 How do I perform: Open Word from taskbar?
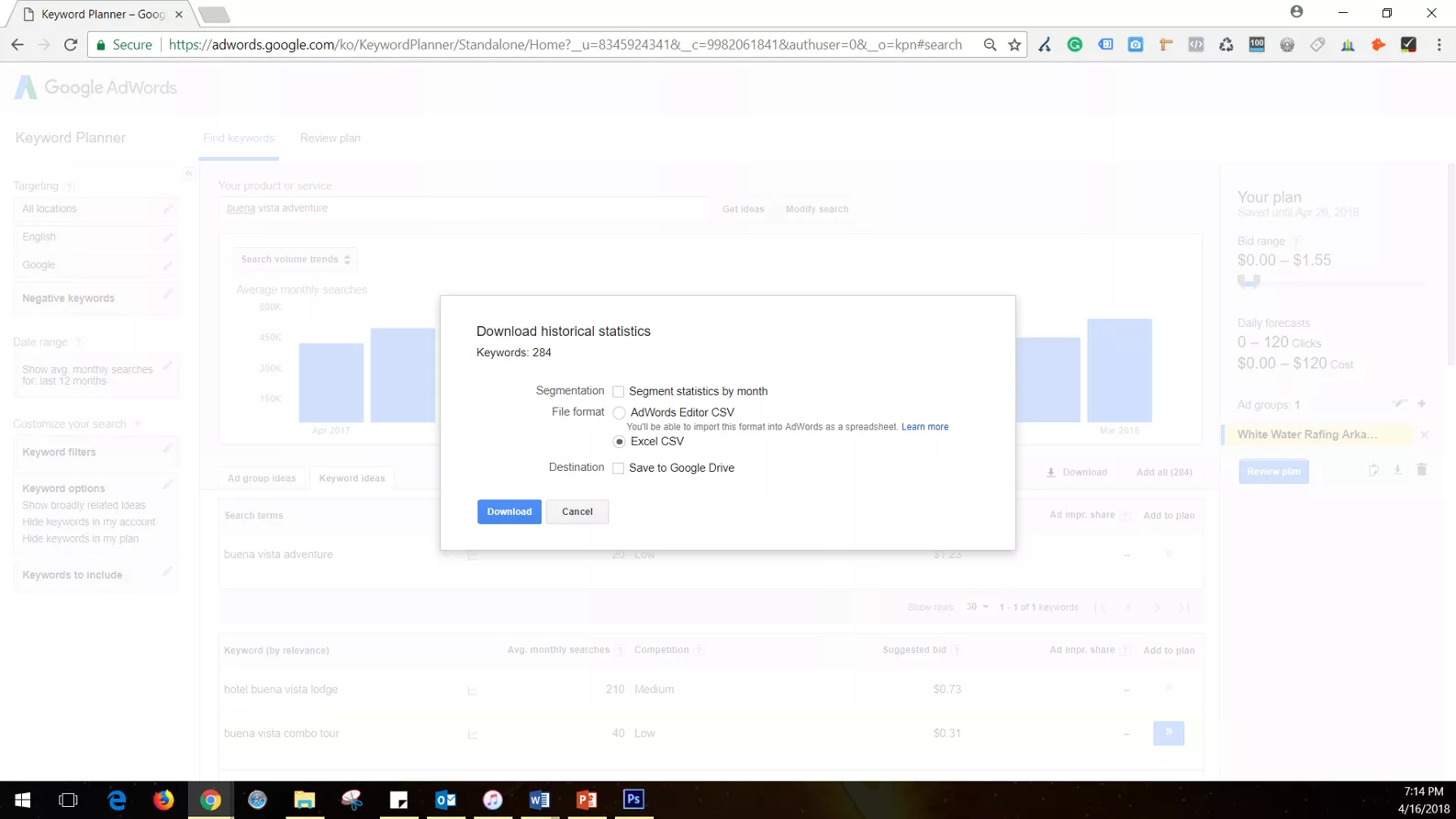(x=539, y=800)
